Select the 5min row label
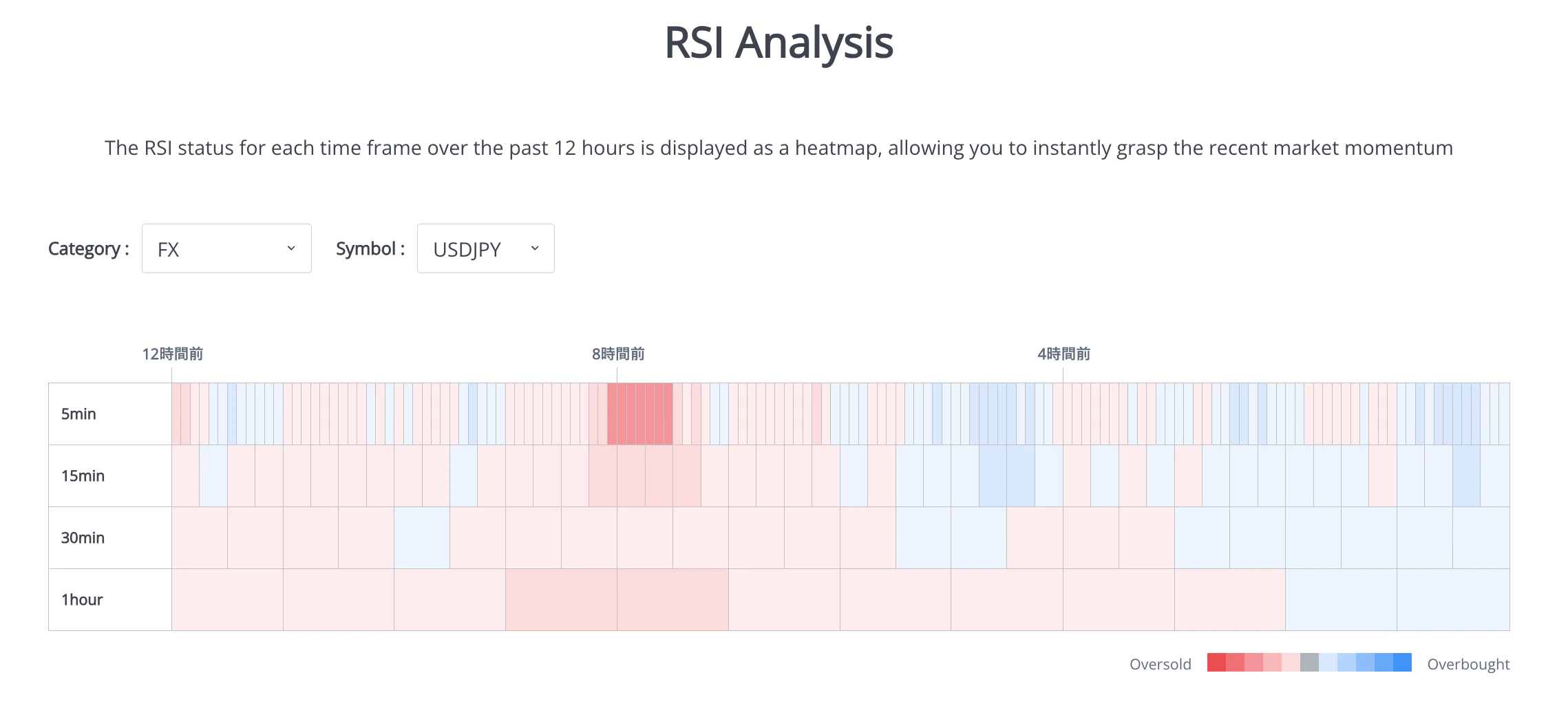1568x717 pixels. [x=78, y=413]
